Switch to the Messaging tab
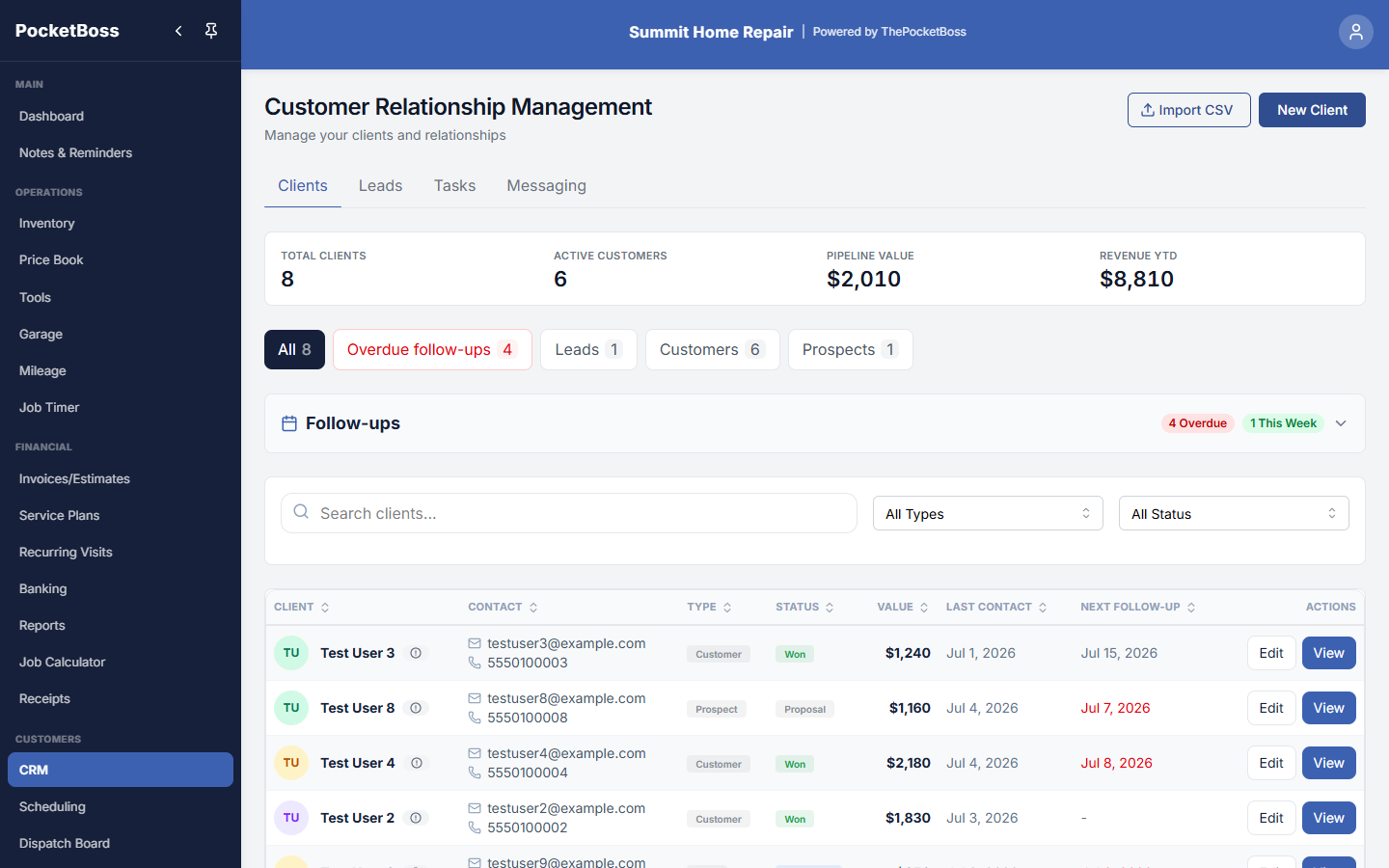 point(546,185)
